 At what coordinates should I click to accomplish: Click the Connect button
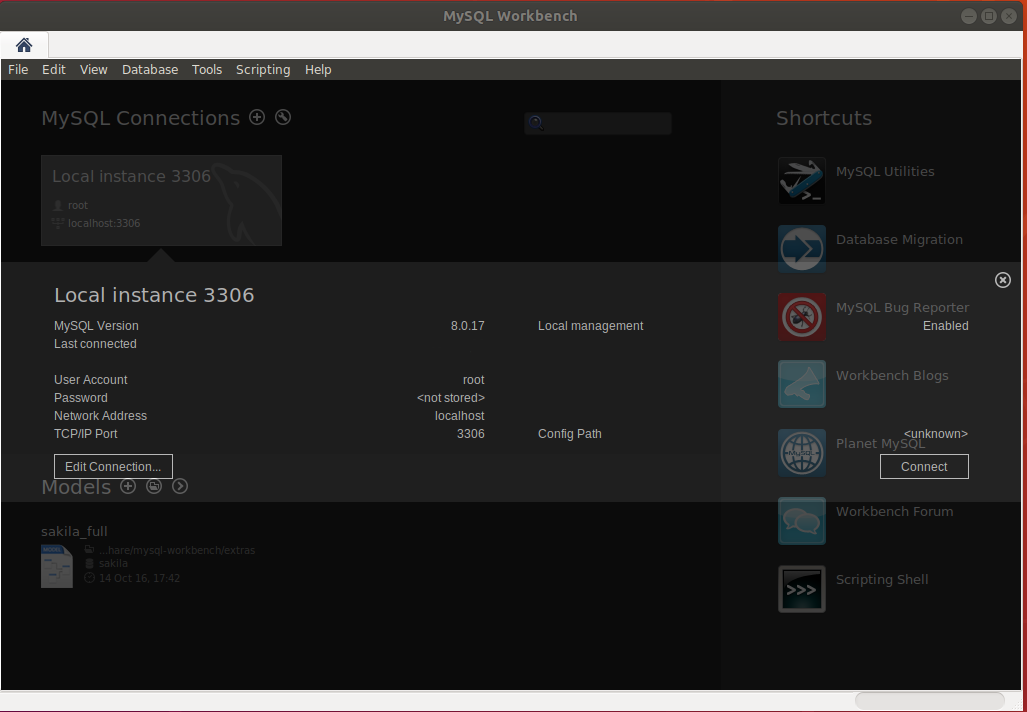pos(924,466)
